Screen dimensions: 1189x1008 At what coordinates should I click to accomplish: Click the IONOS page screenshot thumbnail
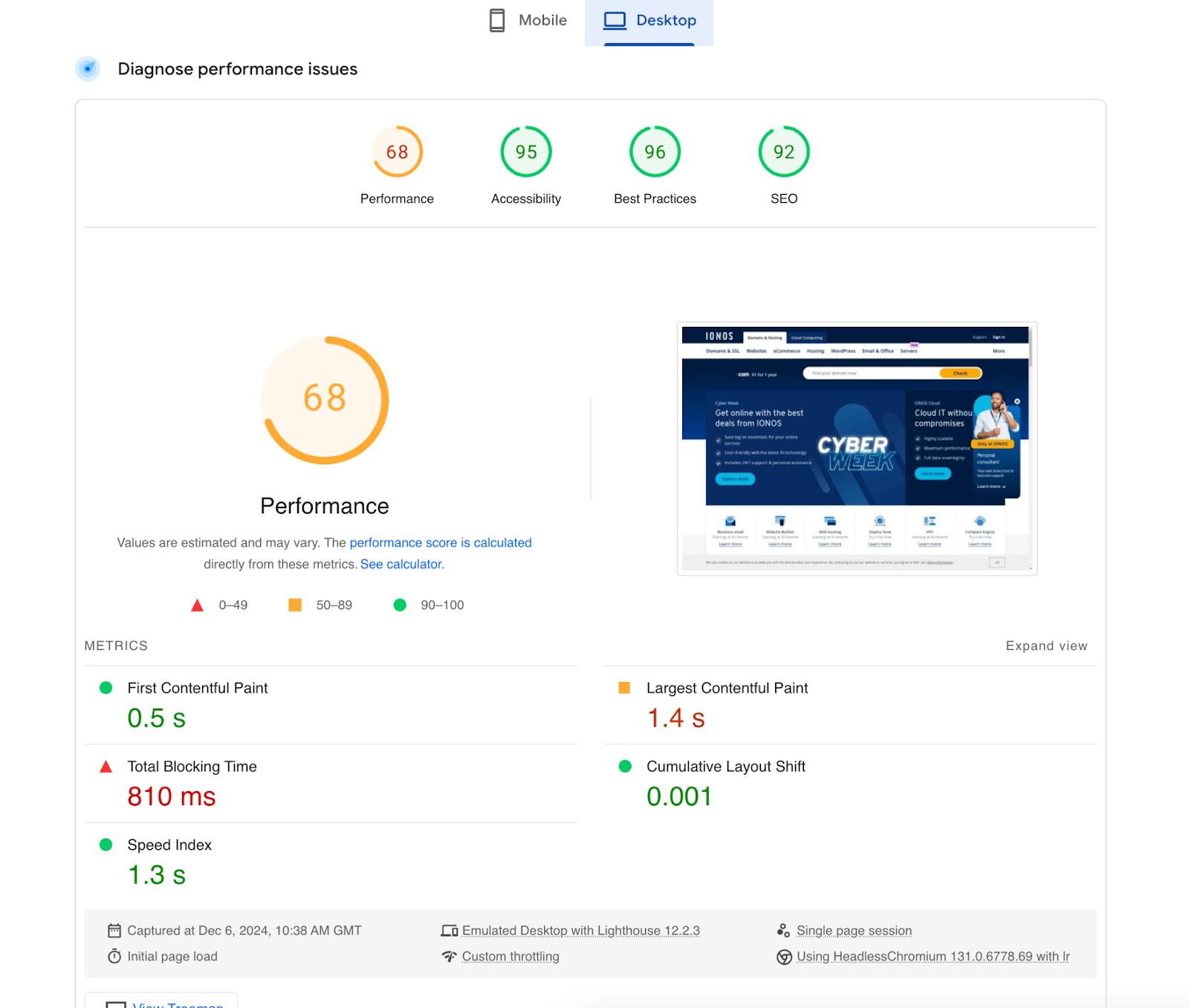click(x=857, y=449)
